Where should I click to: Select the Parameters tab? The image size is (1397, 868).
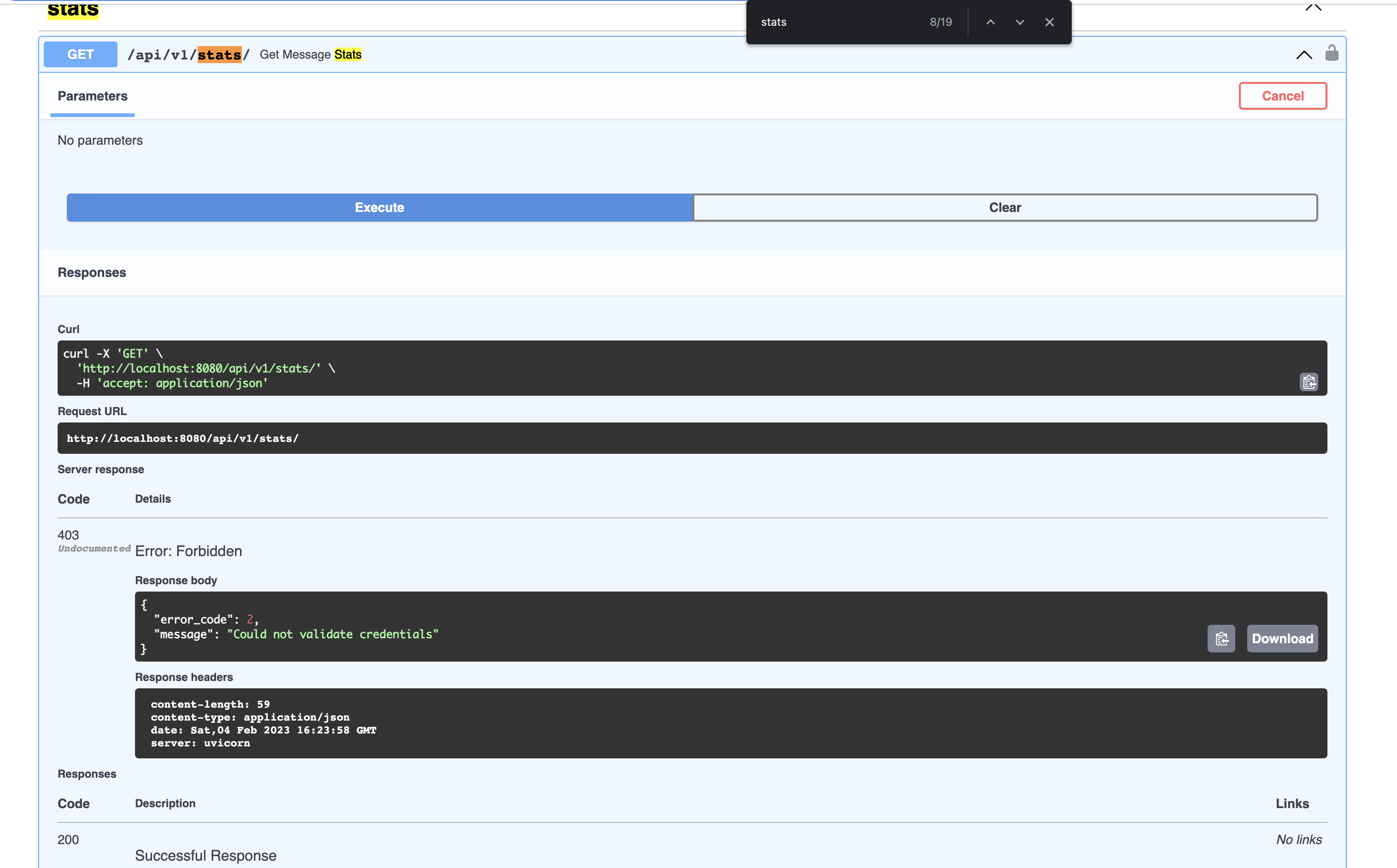pyautogui.click(x=93, y=96)
